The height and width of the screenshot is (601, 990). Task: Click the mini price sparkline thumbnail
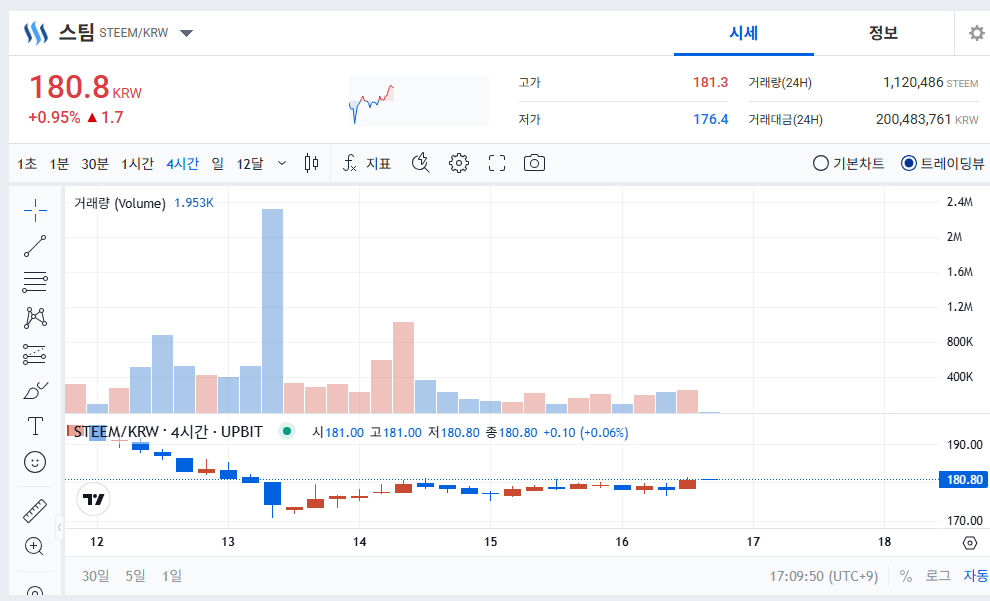pyautogui.click(x=419, y=101)
